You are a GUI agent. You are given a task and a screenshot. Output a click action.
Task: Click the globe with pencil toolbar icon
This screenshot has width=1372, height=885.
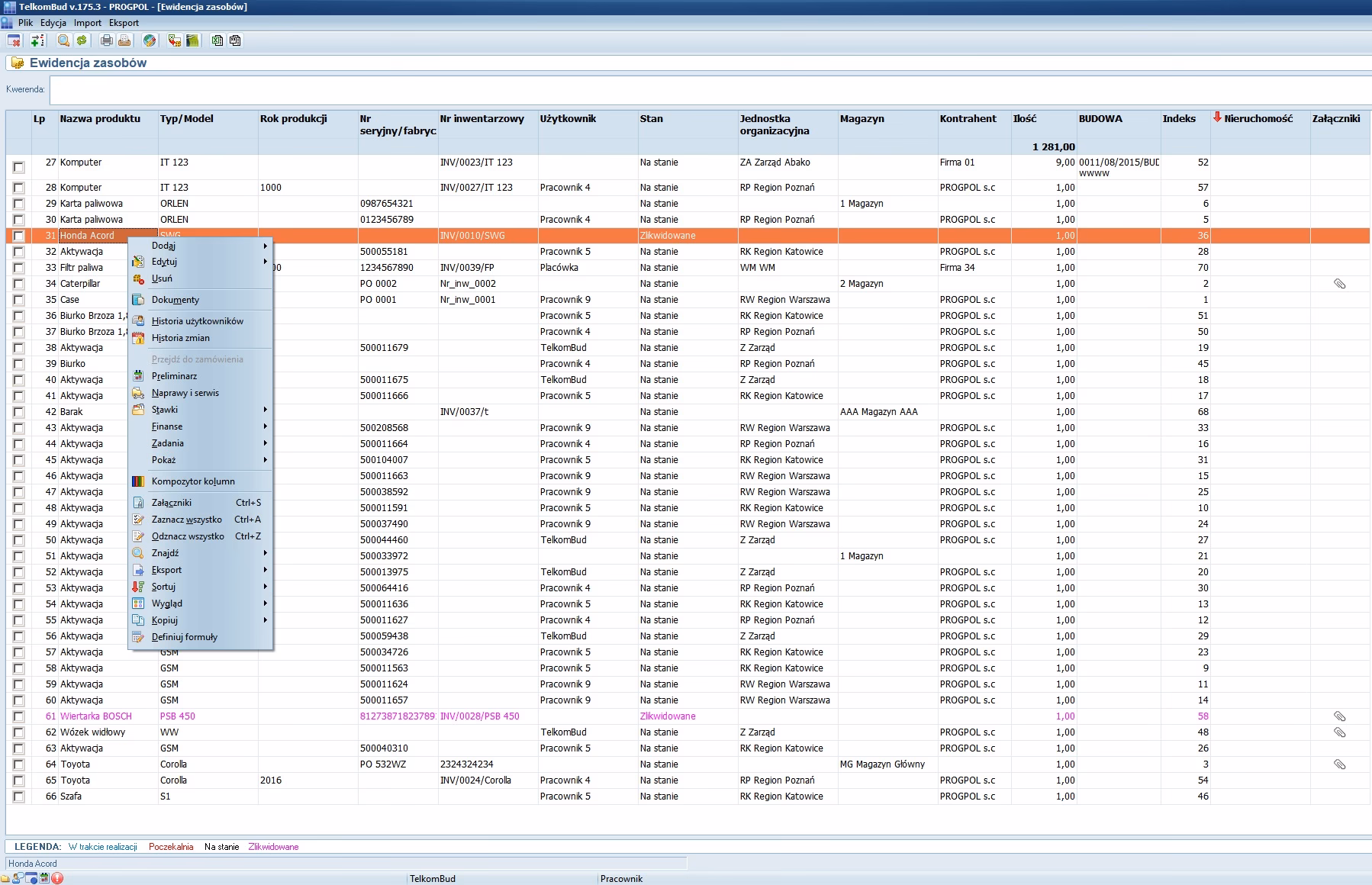point(150,40)
